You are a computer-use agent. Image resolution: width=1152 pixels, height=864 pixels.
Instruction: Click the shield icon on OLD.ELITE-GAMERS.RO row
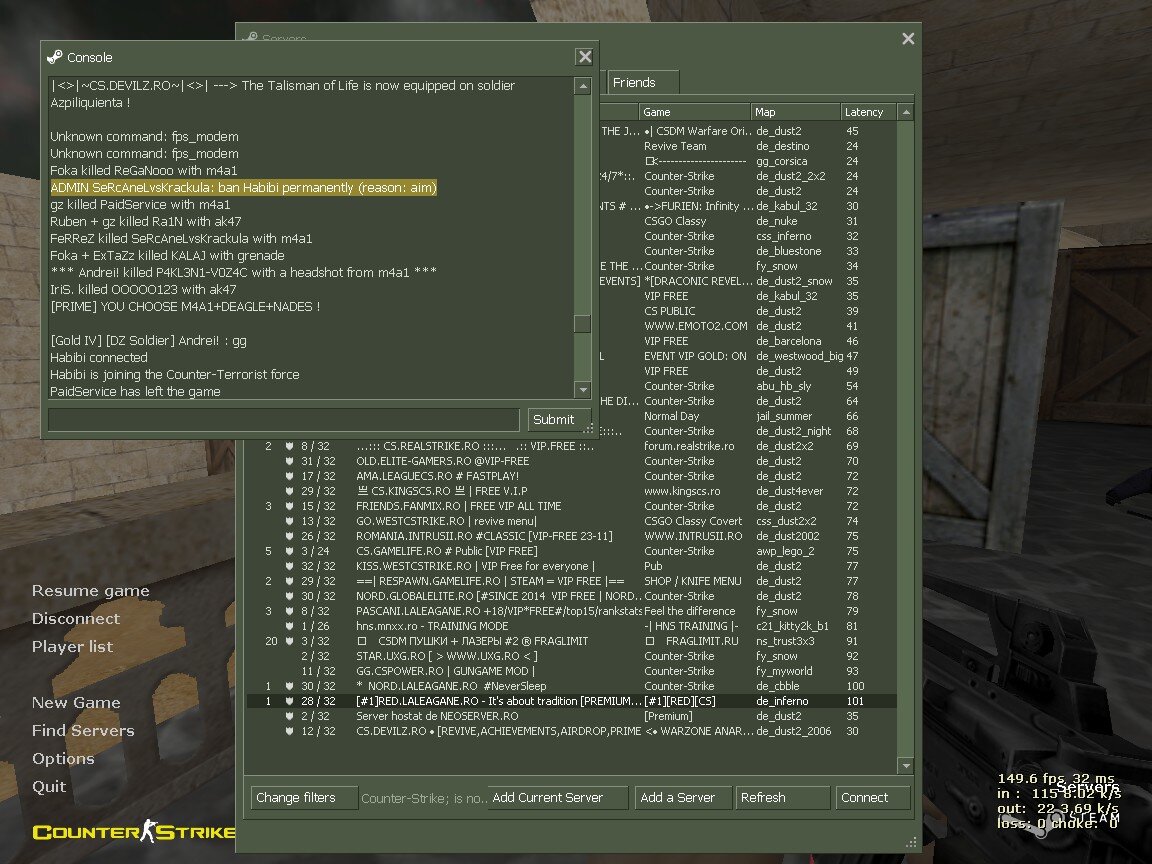(x=288, y=461)
